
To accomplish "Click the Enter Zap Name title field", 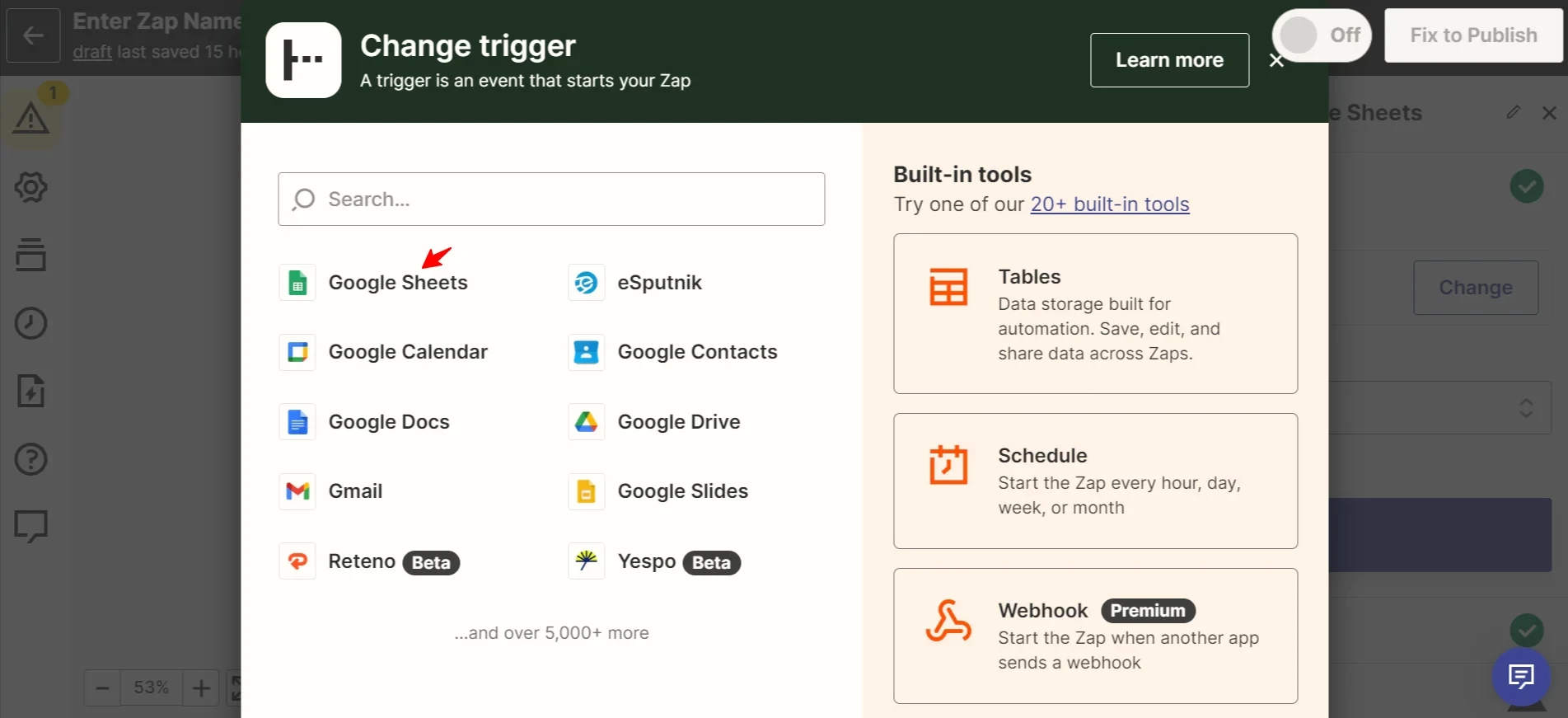I will click(157, 21).
